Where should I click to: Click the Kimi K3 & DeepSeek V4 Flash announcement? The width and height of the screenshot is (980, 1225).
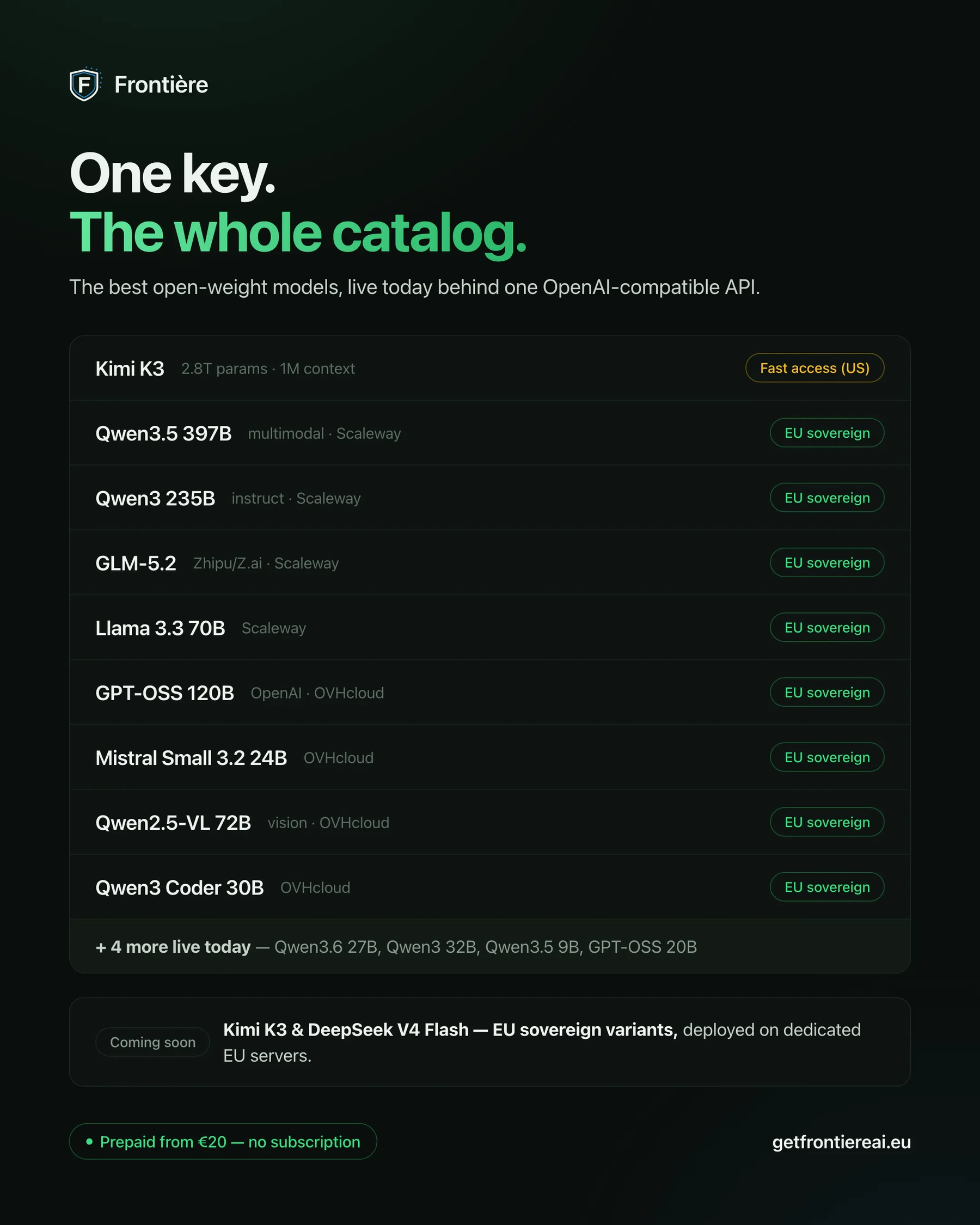click(x=542, y=1042)
